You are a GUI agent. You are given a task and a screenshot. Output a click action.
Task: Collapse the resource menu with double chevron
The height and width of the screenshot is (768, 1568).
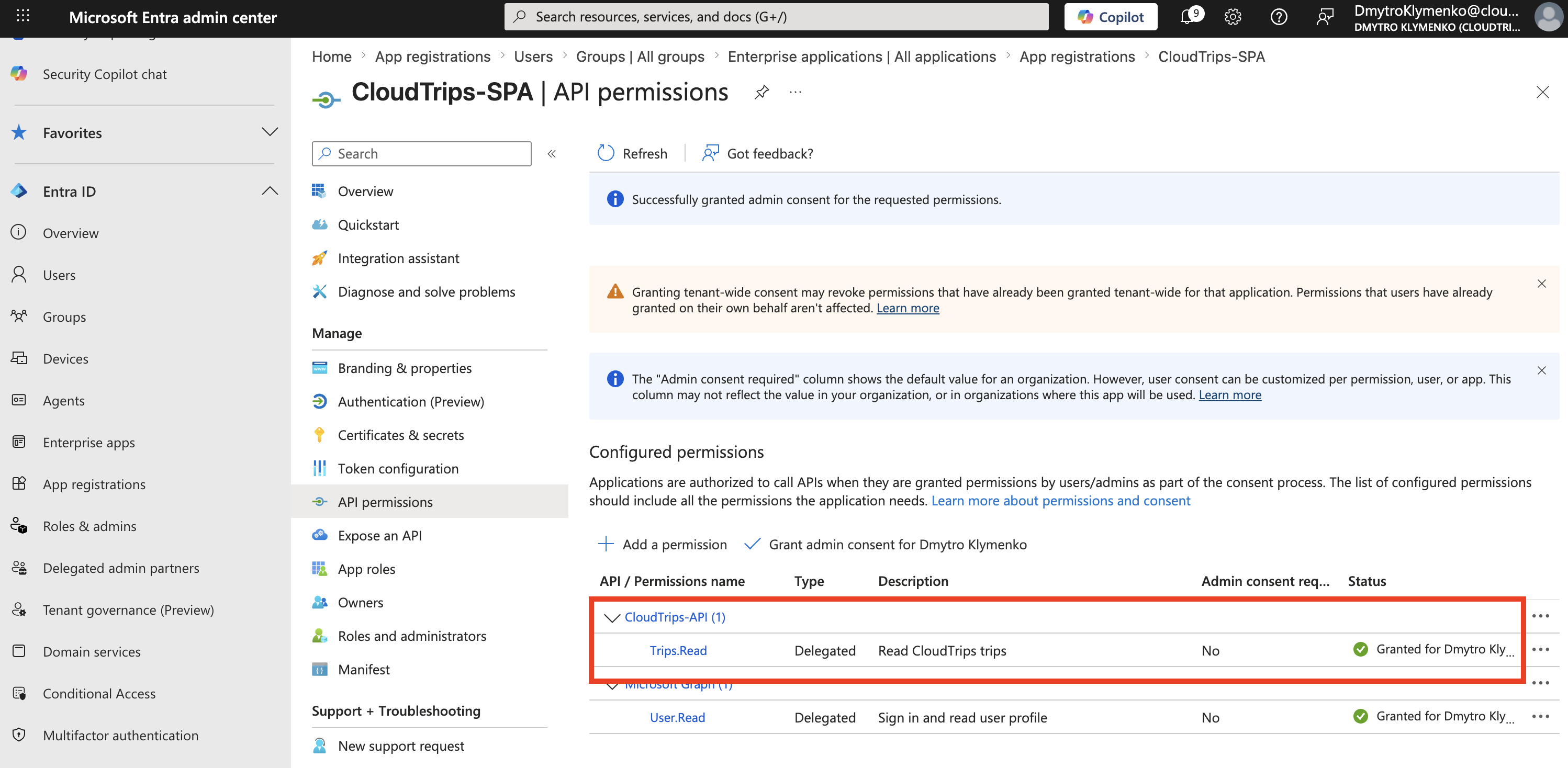point(552,154)
